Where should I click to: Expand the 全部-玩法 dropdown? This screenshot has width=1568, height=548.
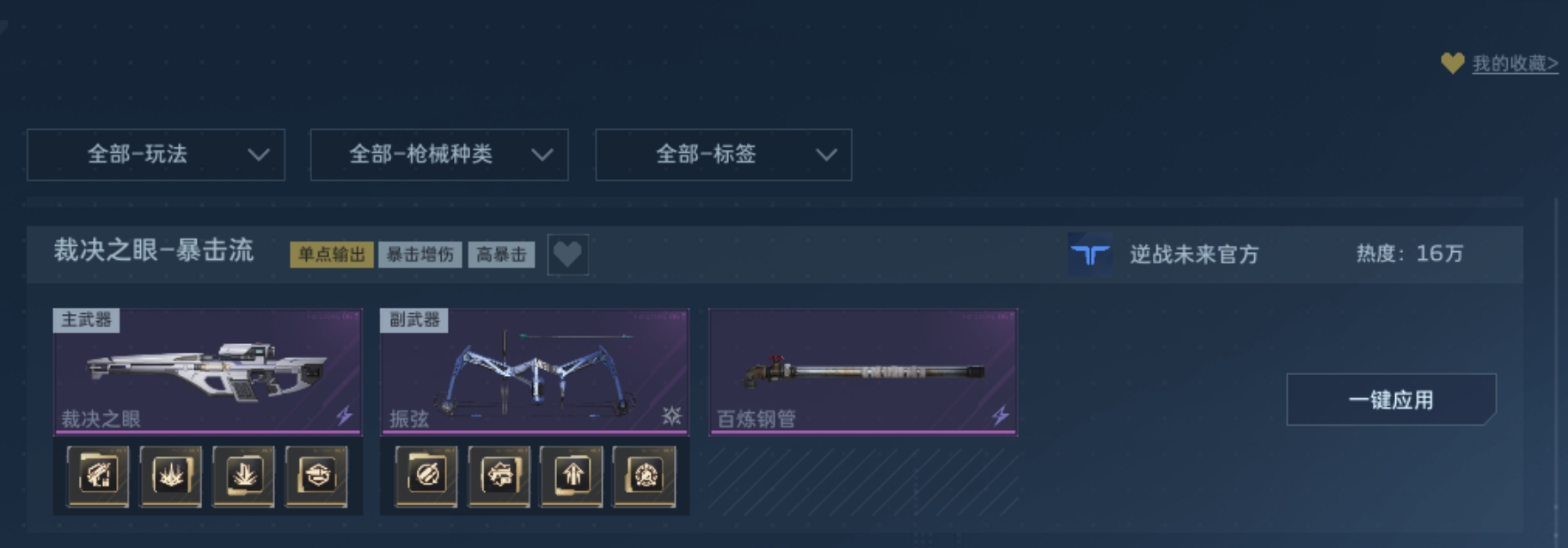click(156, 155)
